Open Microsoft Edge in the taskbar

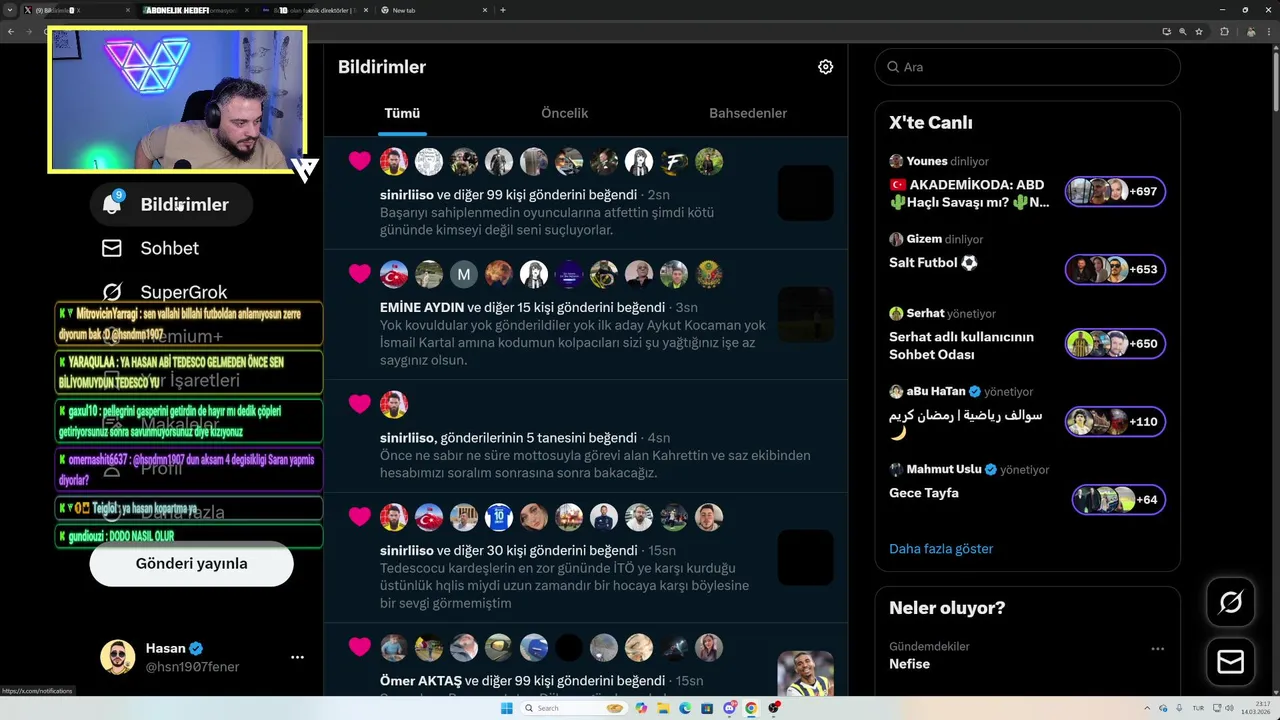(685, 708)
